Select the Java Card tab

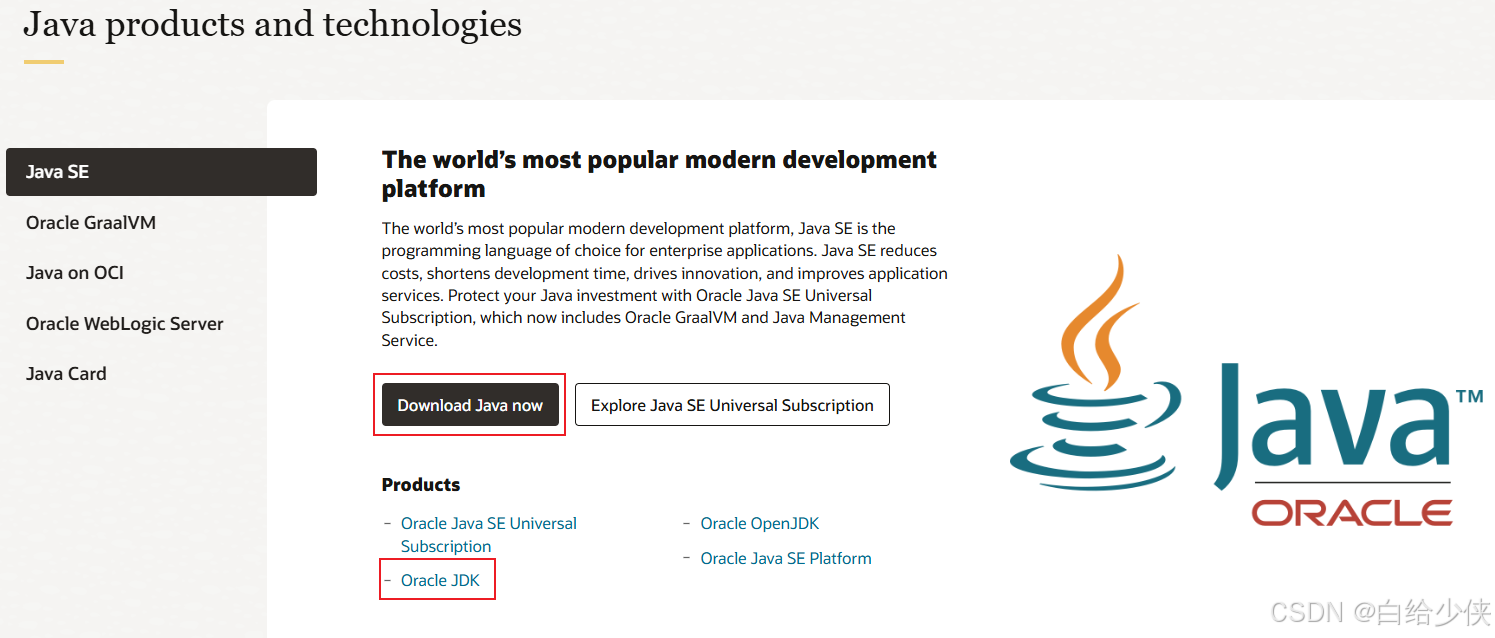click(66, 374)
